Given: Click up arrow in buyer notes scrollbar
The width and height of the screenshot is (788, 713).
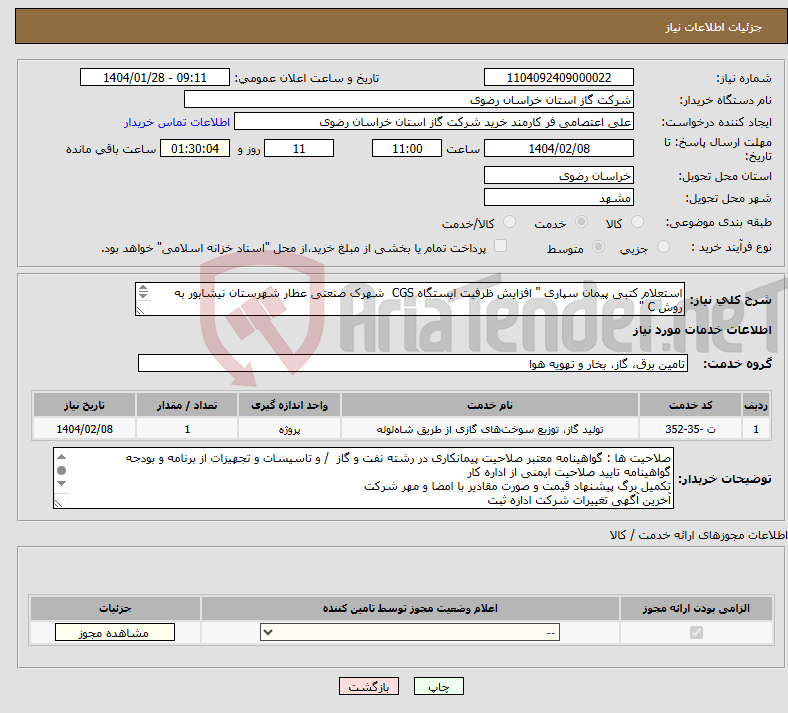Looking at the screenshot, I should click(x=61, y=457).
